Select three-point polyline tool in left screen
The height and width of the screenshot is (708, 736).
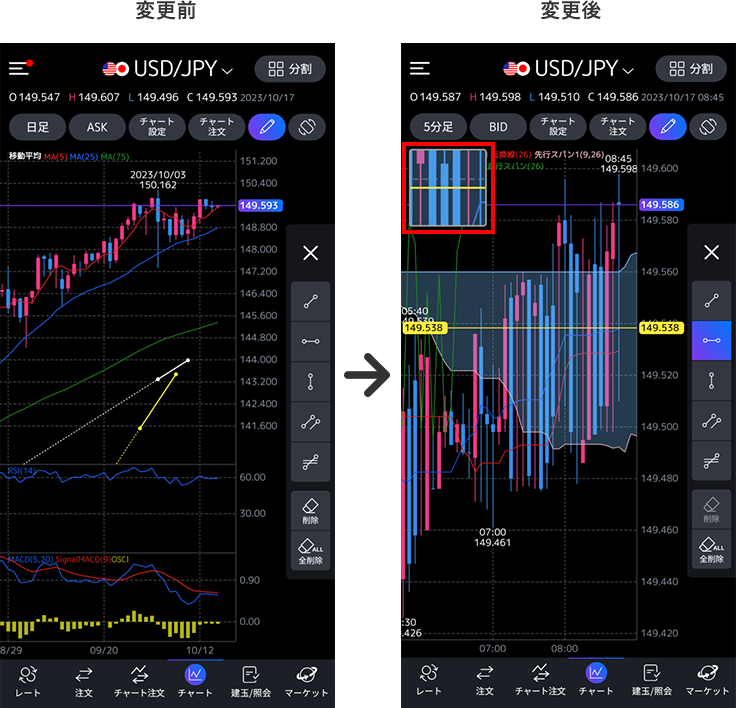point(310,422)
